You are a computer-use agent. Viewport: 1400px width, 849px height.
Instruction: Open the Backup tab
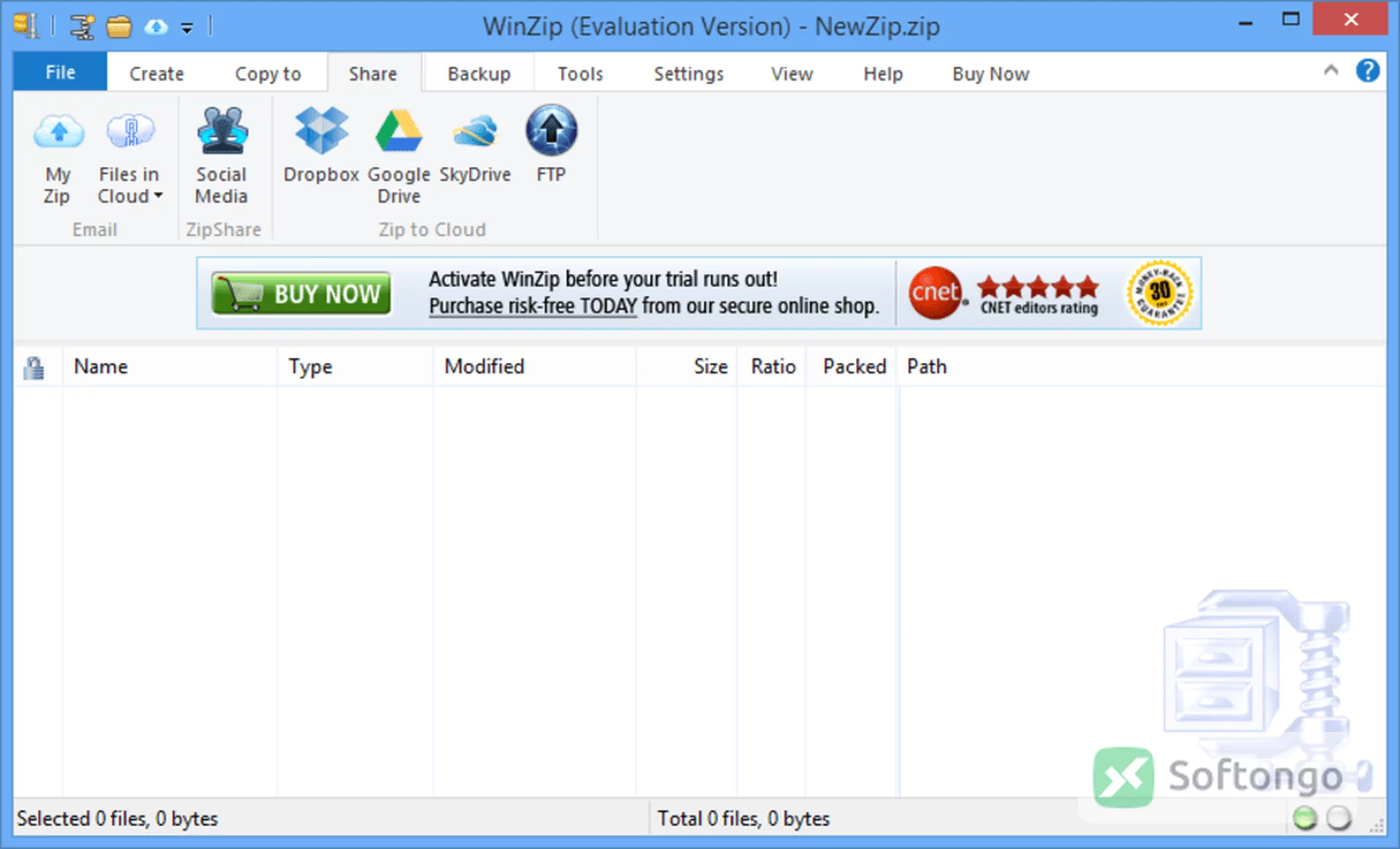coord(479,74)
